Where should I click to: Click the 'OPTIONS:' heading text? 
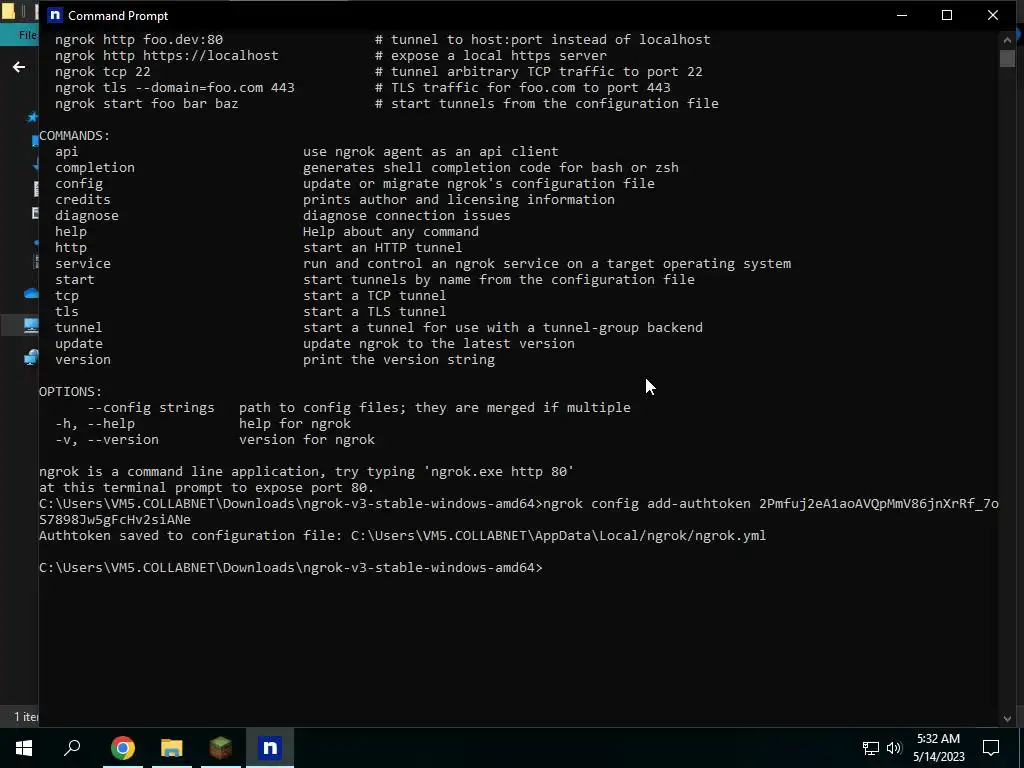coord(71,392)
